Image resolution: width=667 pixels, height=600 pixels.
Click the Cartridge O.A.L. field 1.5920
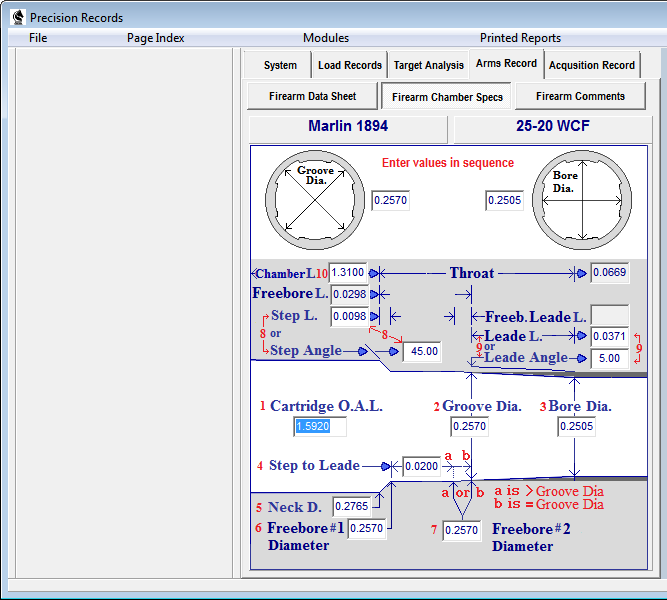[320, 426]
